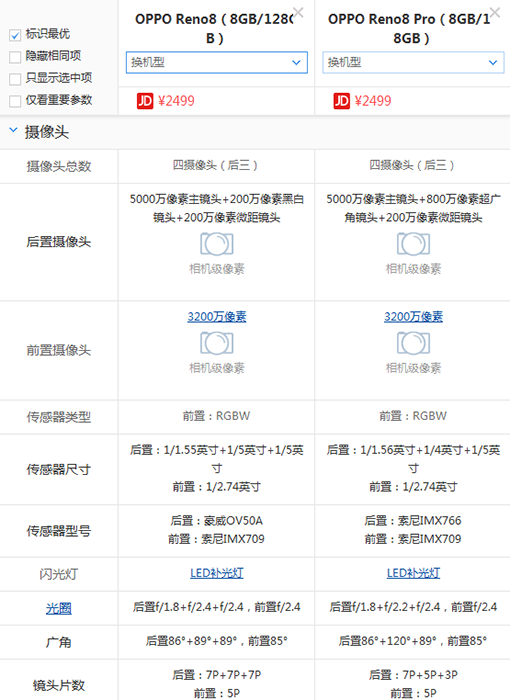Click front camera 相机级像素 icon for Reno8 Pro

tap(413, 343)
